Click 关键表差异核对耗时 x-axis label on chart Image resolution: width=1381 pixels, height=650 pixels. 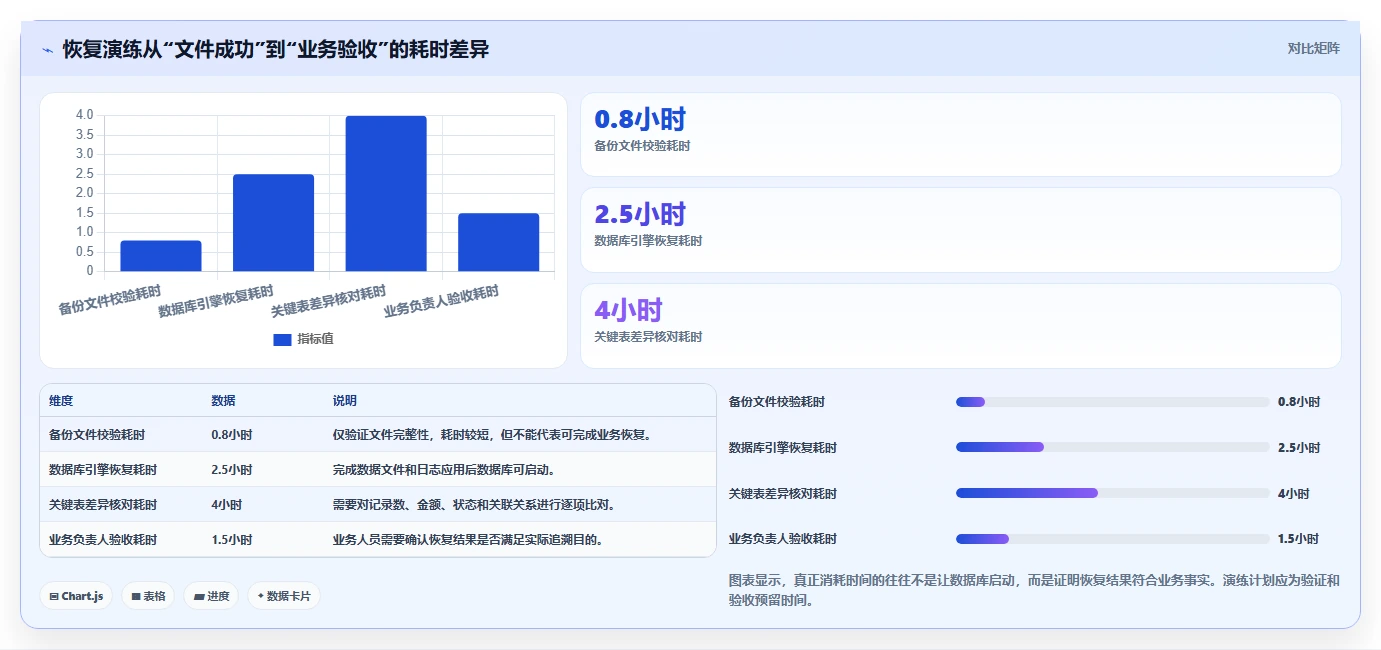(329, 302)
